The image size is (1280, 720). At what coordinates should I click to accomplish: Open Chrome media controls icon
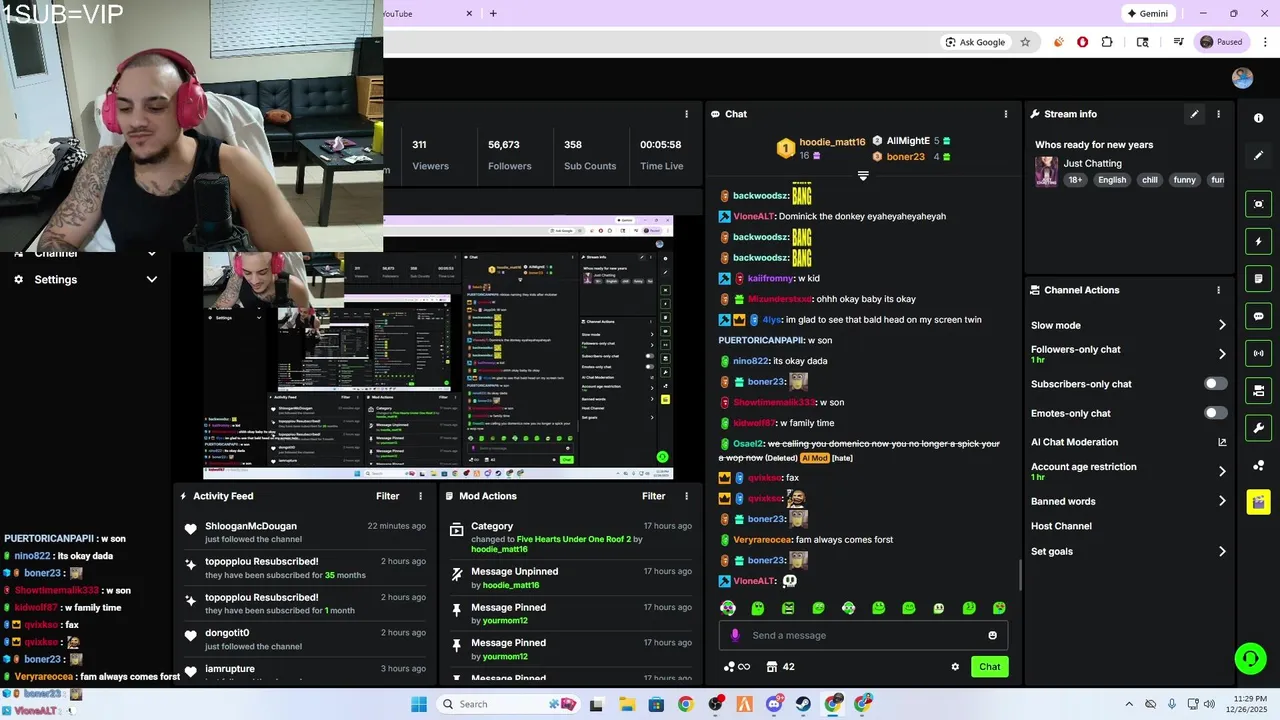point(1179,42)
